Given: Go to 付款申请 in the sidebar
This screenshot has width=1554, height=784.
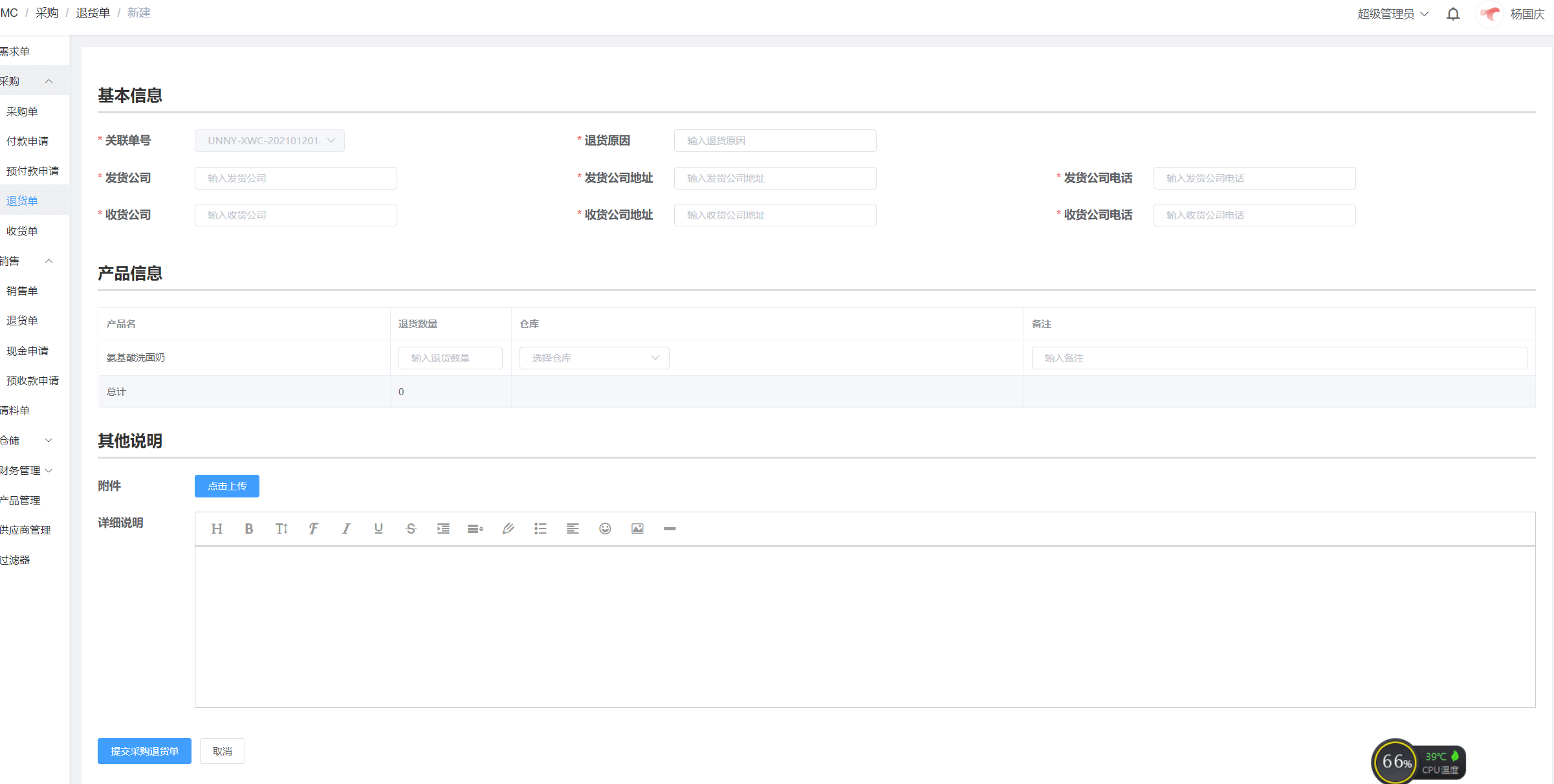Looking at the screenshot, I should click(x=27, y=141).
